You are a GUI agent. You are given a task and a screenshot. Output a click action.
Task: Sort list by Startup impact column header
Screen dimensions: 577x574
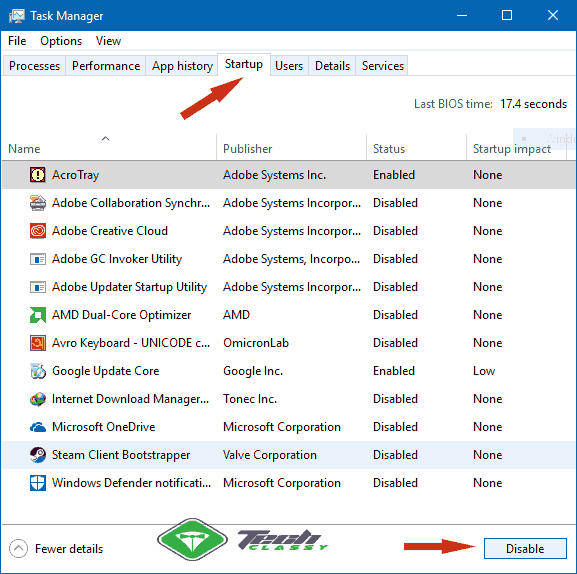point(516,147)
